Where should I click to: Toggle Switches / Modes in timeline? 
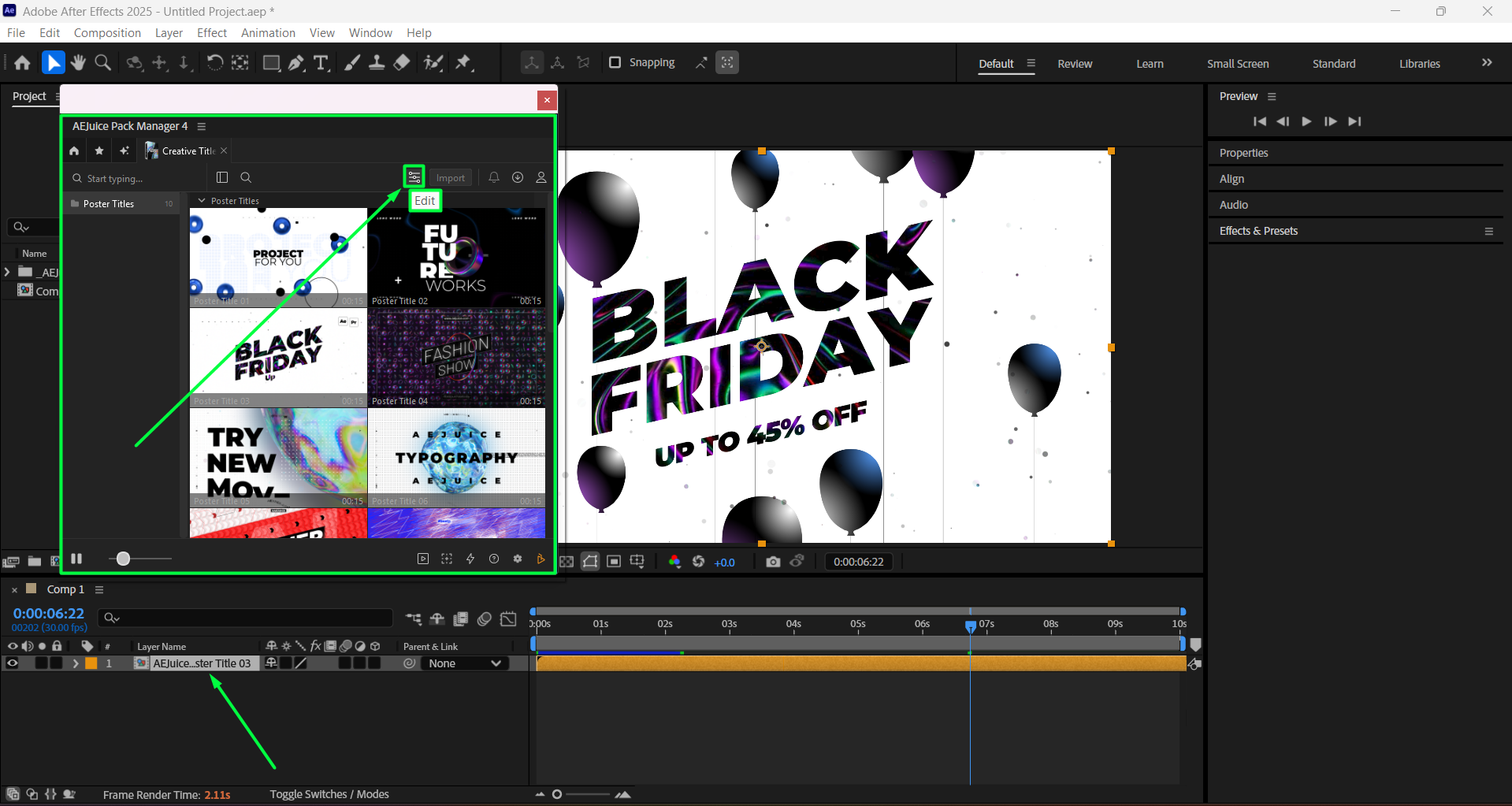(329, 794)
